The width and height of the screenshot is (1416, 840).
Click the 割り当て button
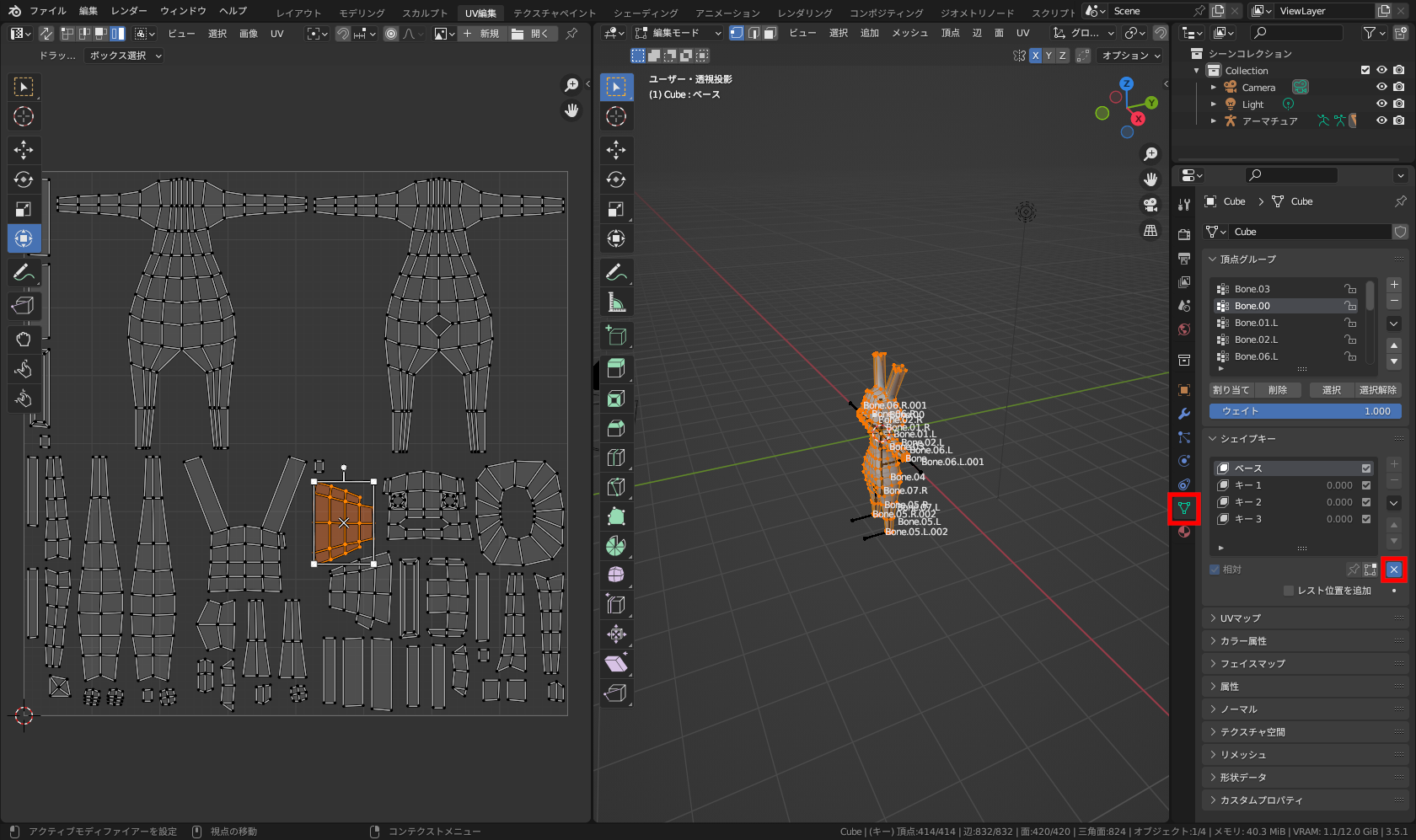1231,390
